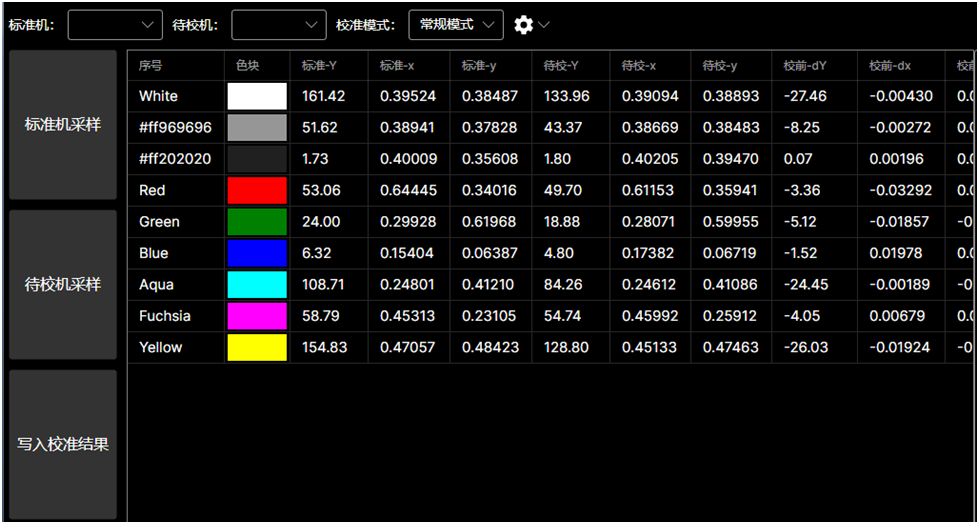
Task: Select the Green row label
Action: 159,222
